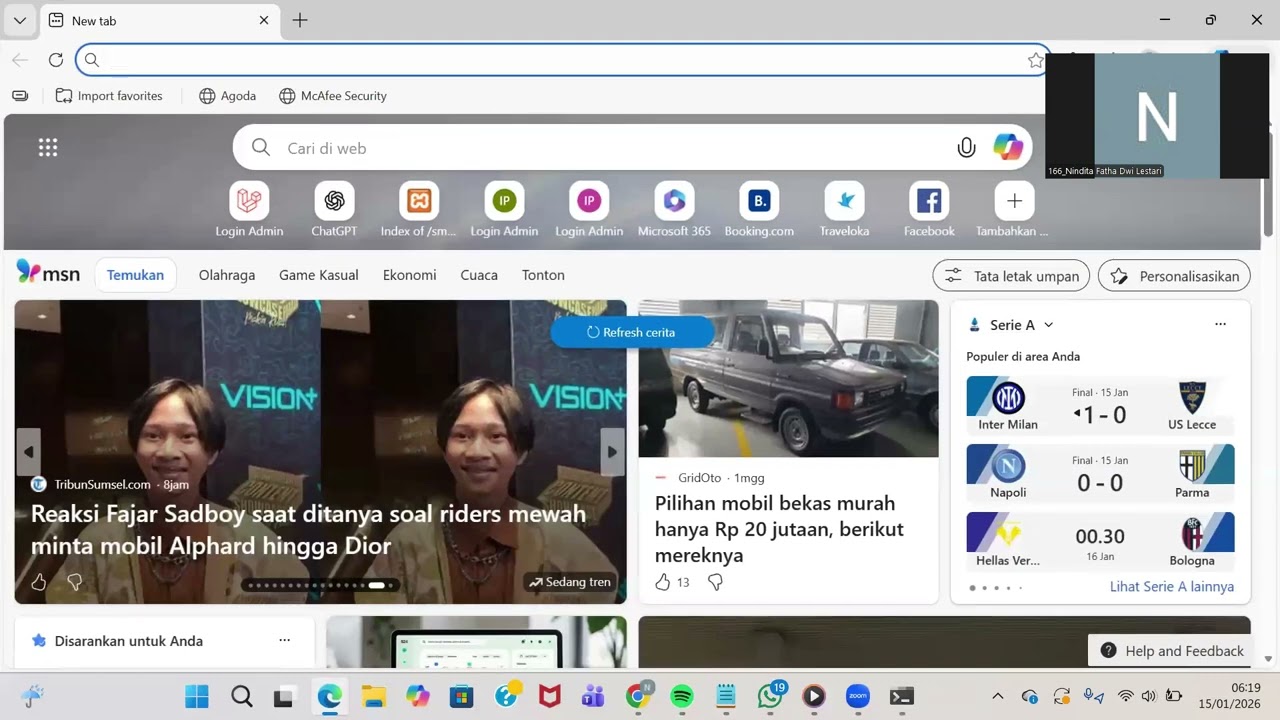Image resolution: width=1280 pixels, height=720 pixels.
Task: Go to previous story with left carousel arrow
Action: tap(29, 452)
